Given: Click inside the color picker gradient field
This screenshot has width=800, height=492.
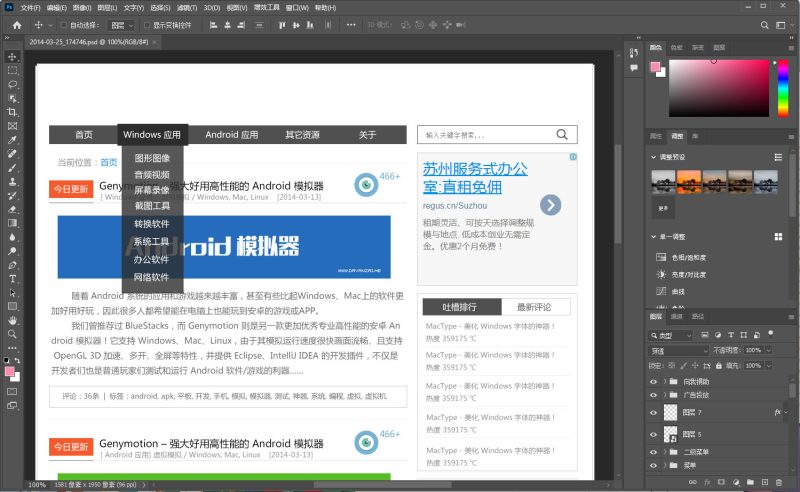Looking at the screenshot, I should 719,88.
